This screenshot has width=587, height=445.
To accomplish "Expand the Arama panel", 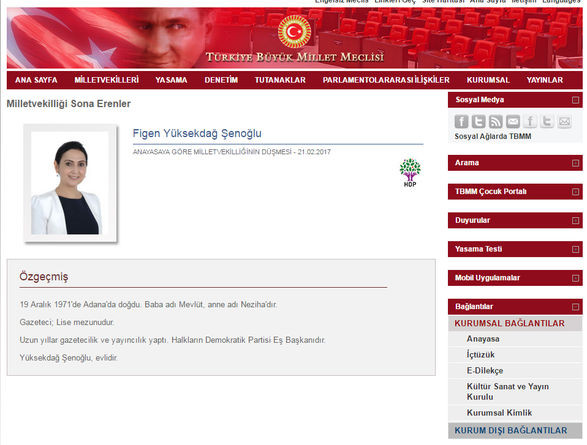I will tap(575, 163).
